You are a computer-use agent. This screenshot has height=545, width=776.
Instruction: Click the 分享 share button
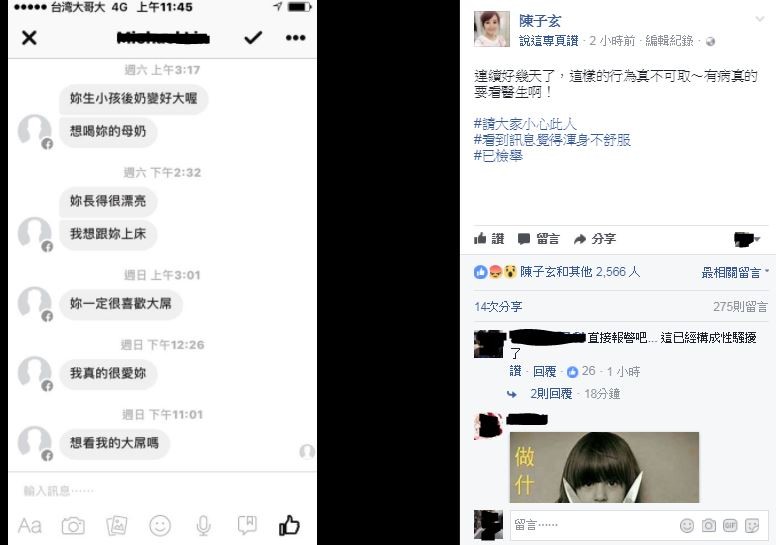pyautogui.click(x=594, y=239)
